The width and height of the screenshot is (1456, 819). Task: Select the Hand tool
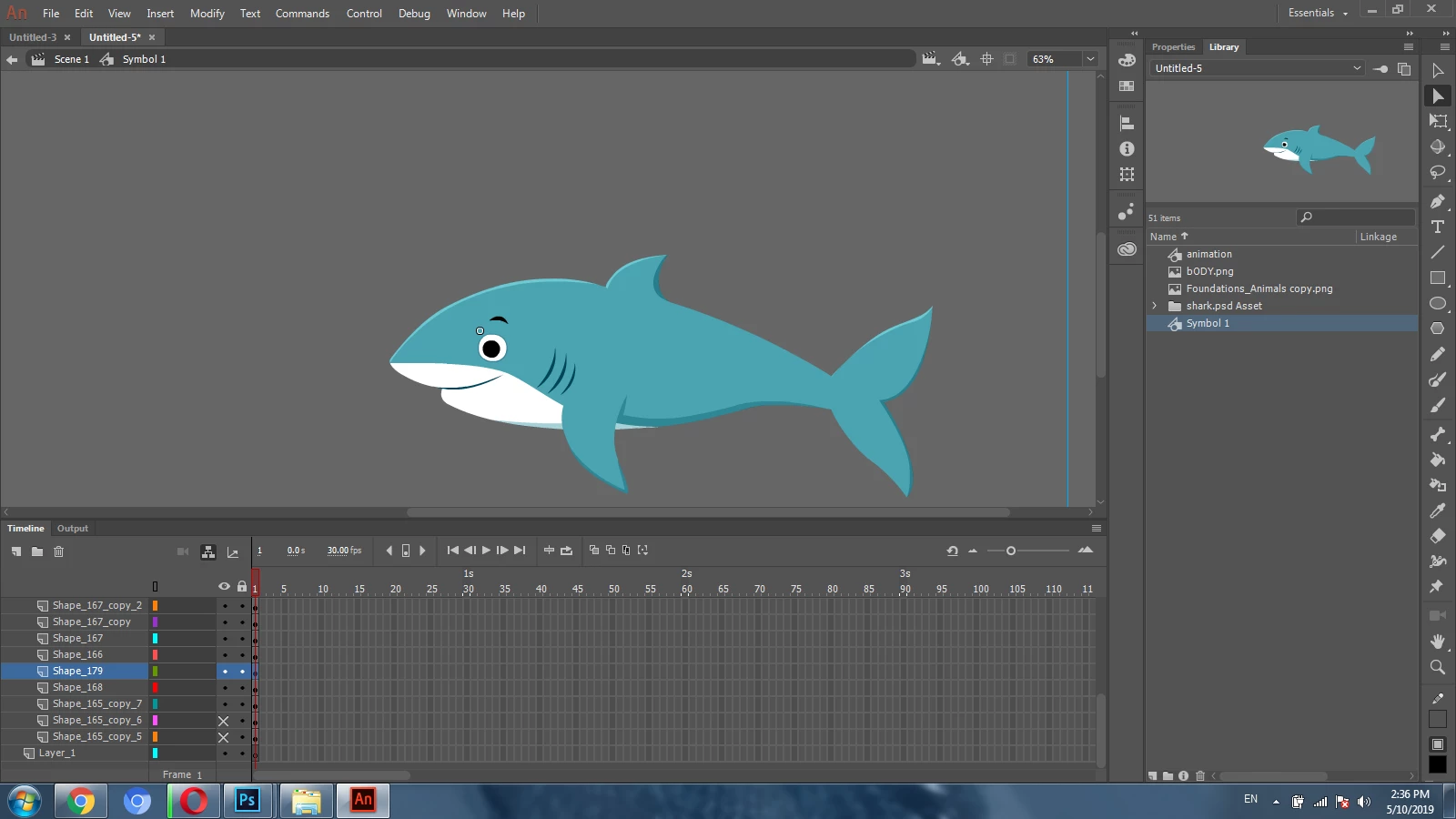[1438, 642]
